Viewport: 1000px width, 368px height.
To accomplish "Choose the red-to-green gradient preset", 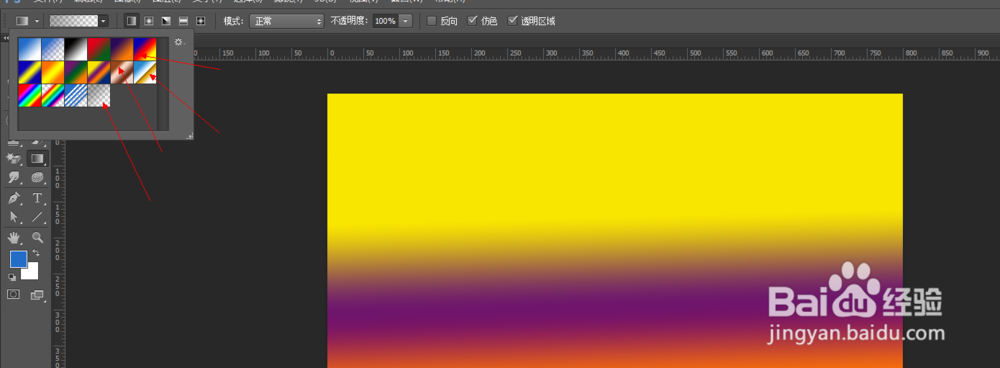I will 98,48.
